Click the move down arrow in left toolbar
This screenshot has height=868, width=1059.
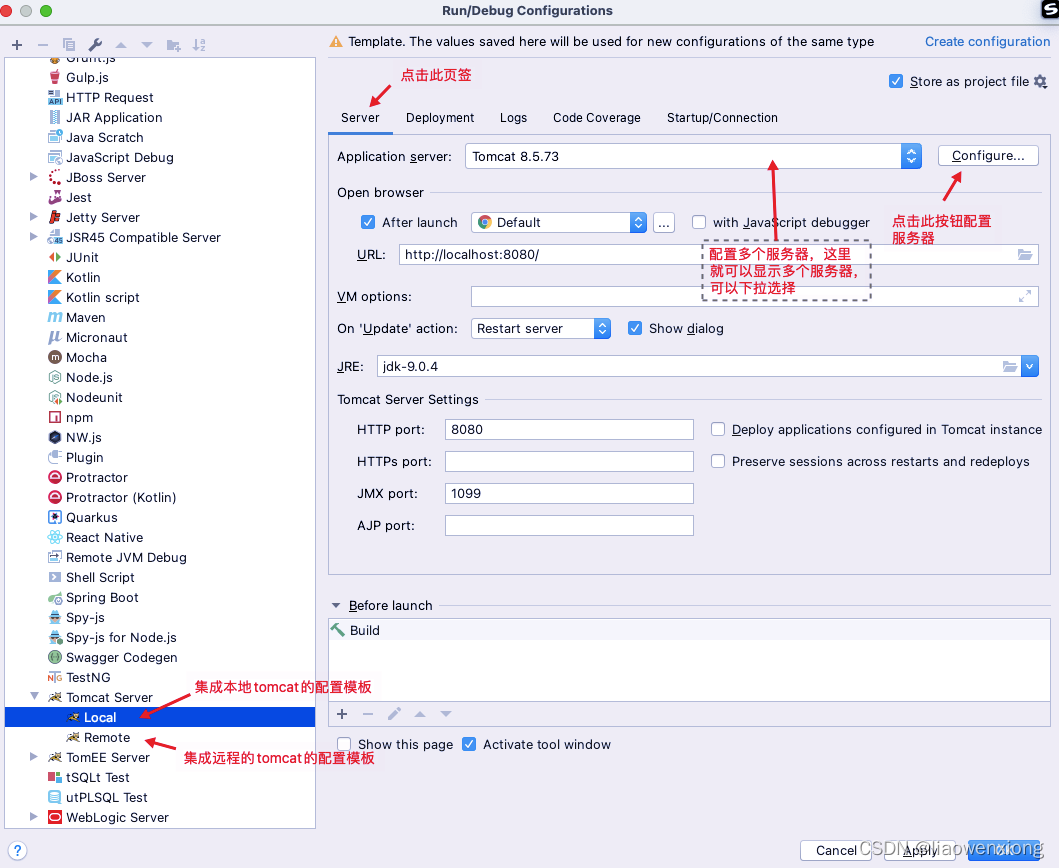147,45
